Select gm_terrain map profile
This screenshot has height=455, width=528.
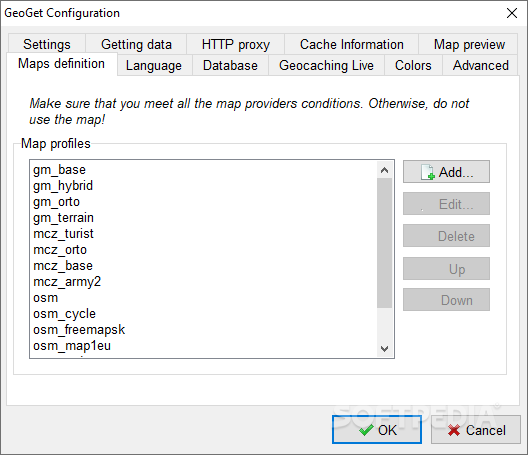(x=204, y=218)
